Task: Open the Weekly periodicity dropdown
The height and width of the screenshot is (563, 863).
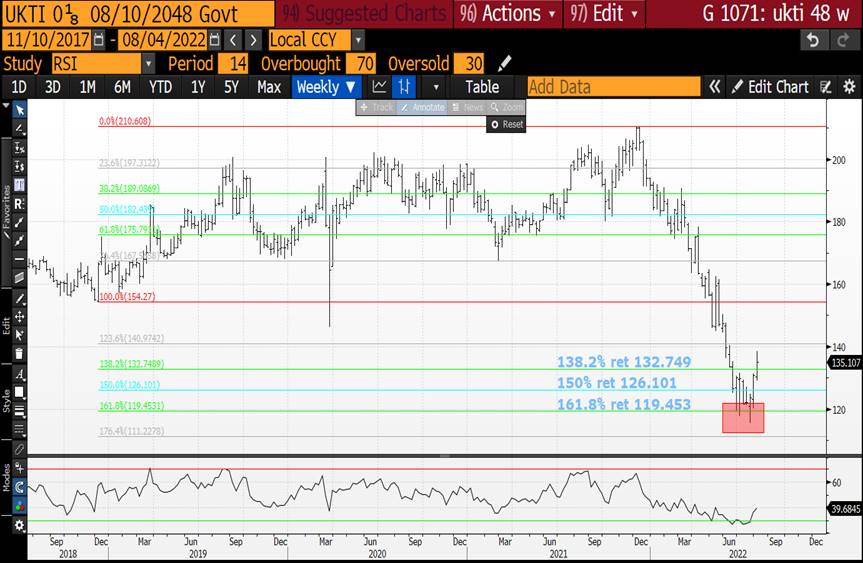Action: pos(326,87)
